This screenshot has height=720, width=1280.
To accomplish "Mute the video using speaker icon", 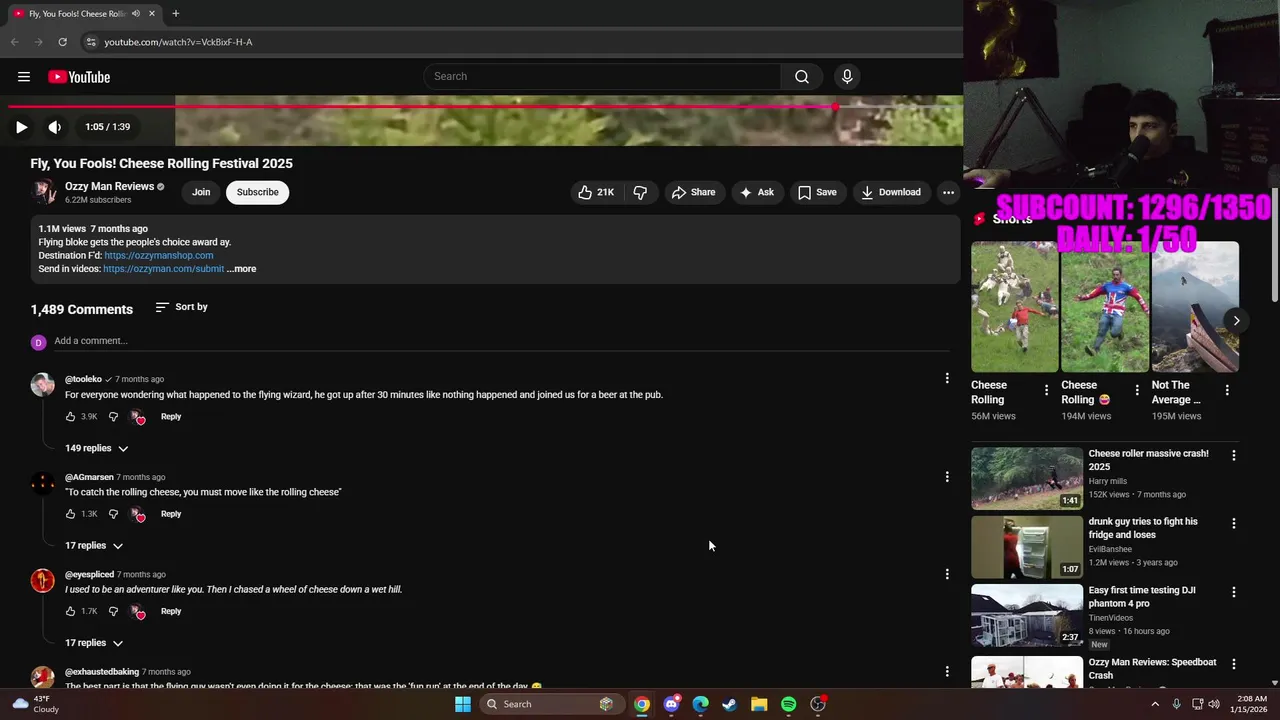I will pyautogui.click(x=55, y=127).
